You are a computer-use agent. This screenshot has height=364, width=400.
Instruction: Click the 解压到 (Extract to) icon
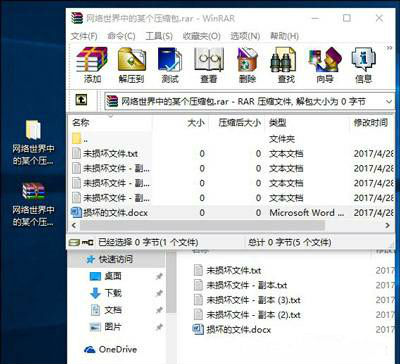(x=131, y=65)
